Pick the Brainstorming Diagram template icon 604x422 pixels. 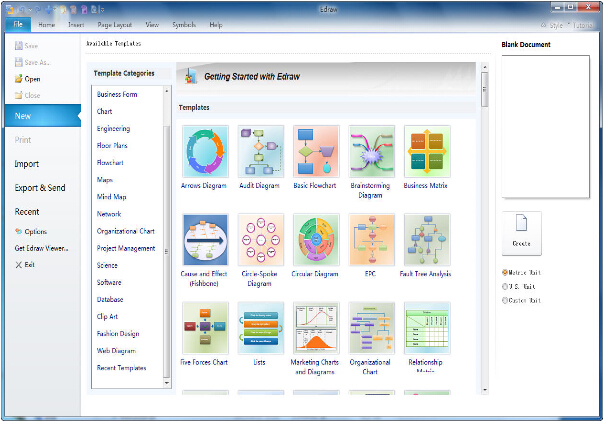coord(372,151)
